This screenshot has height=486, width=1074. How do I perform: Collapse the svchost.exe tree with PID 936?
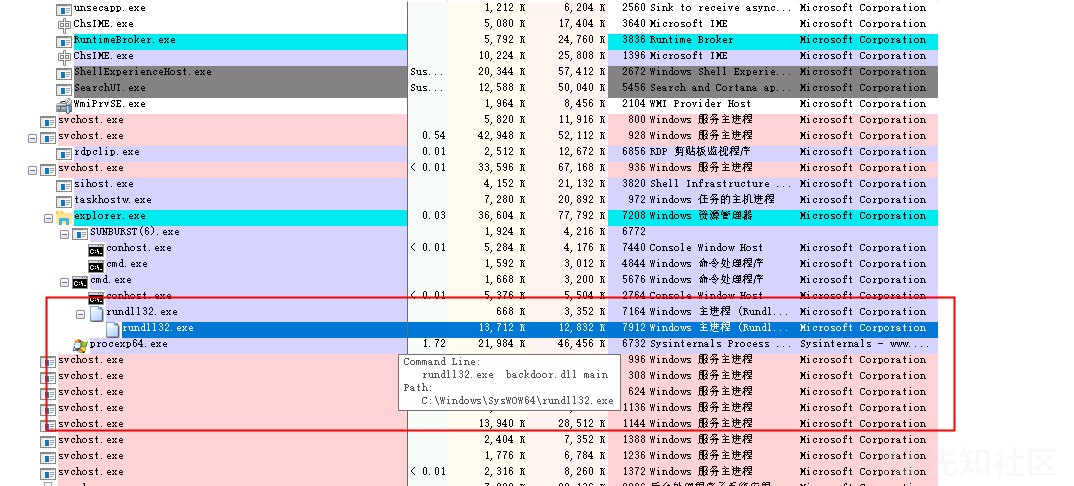click(x=32, y=170)
